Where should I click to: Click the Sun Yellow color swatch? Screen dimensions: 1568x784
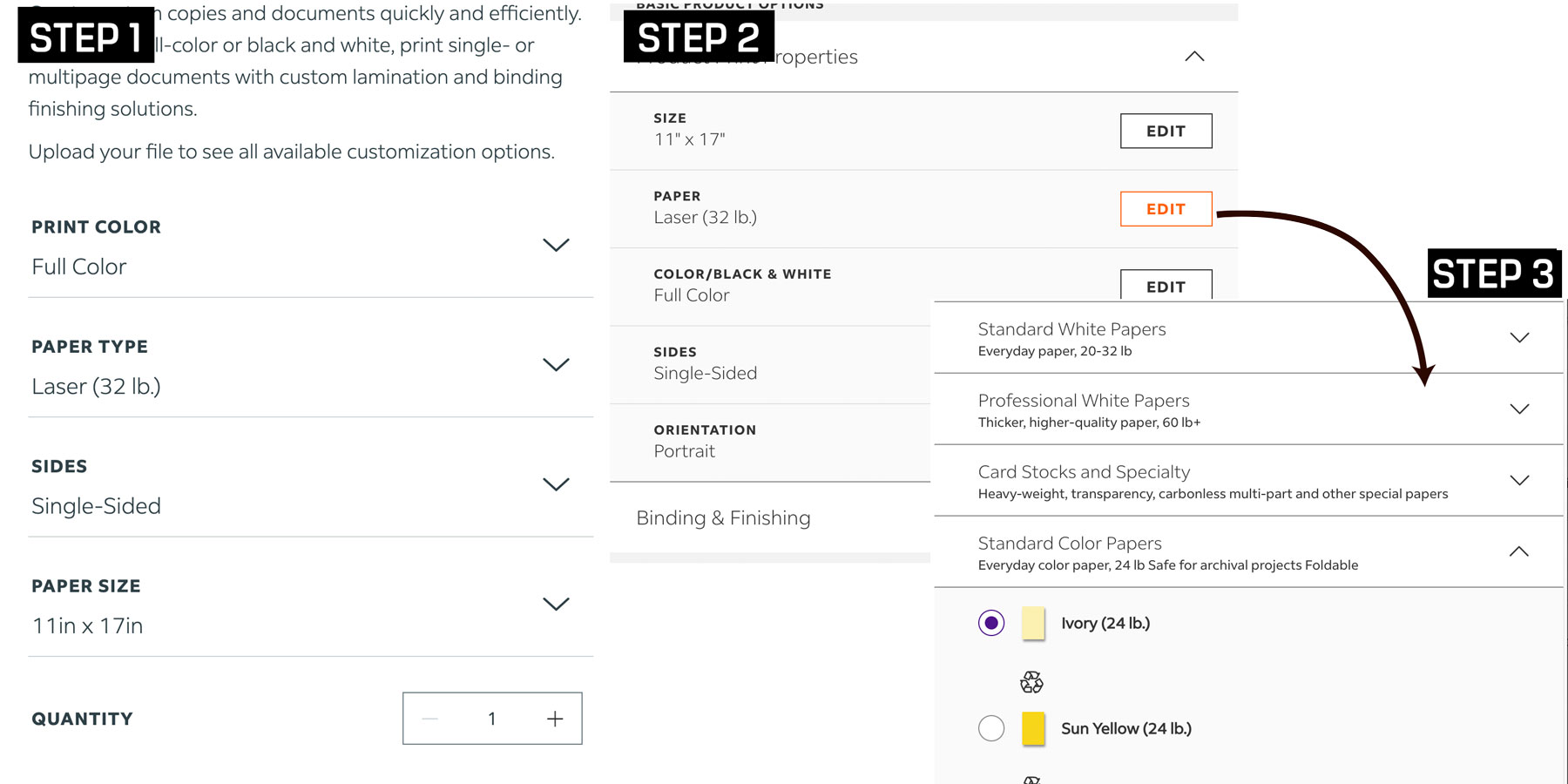coord(1033,728)
